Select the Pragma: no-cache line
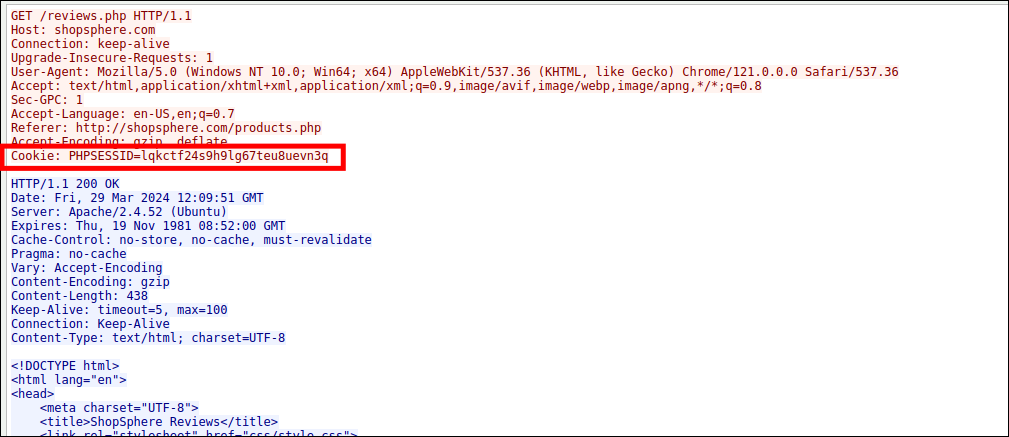Screen dimensions: 1009x437 point(69,254)
